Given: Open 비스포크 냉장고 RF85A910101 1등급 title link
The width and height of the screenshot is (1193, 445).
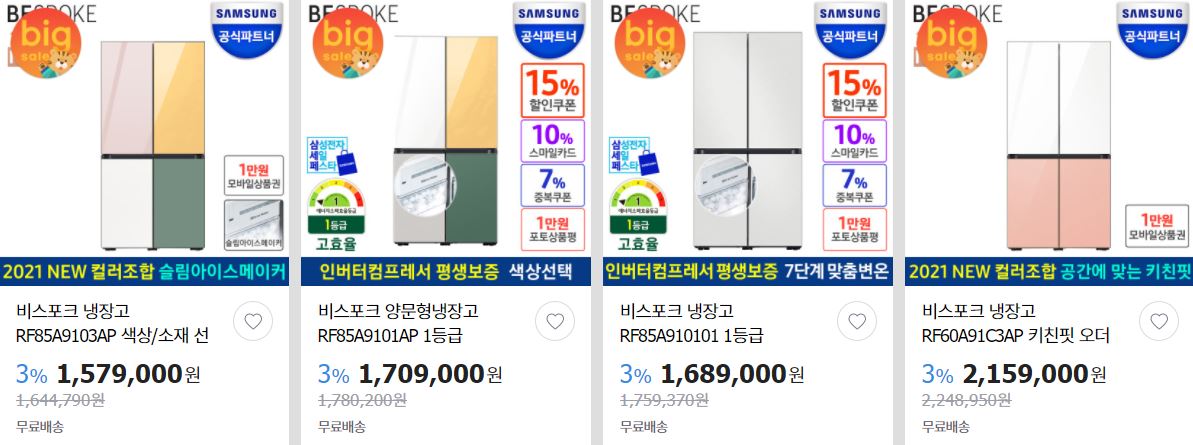Looking at the screenshot, I should coord(692,323).
